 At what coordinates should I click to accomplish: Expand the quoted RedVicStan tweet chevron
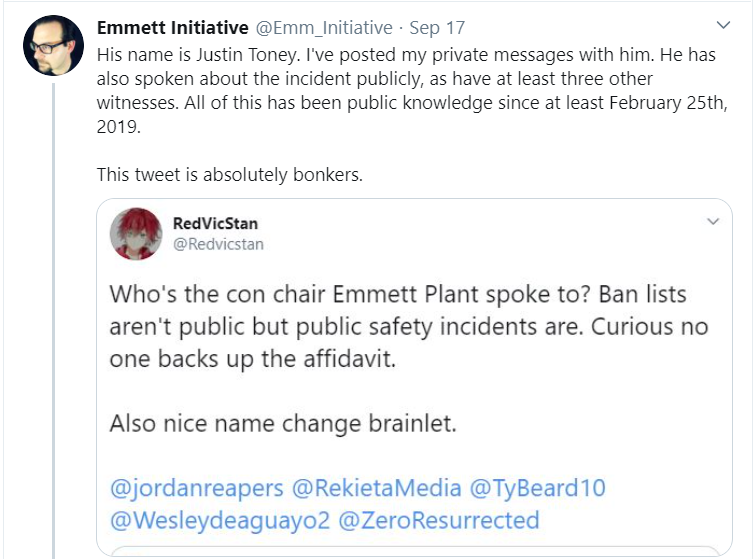pyautogui.click(x=713, y=221)
